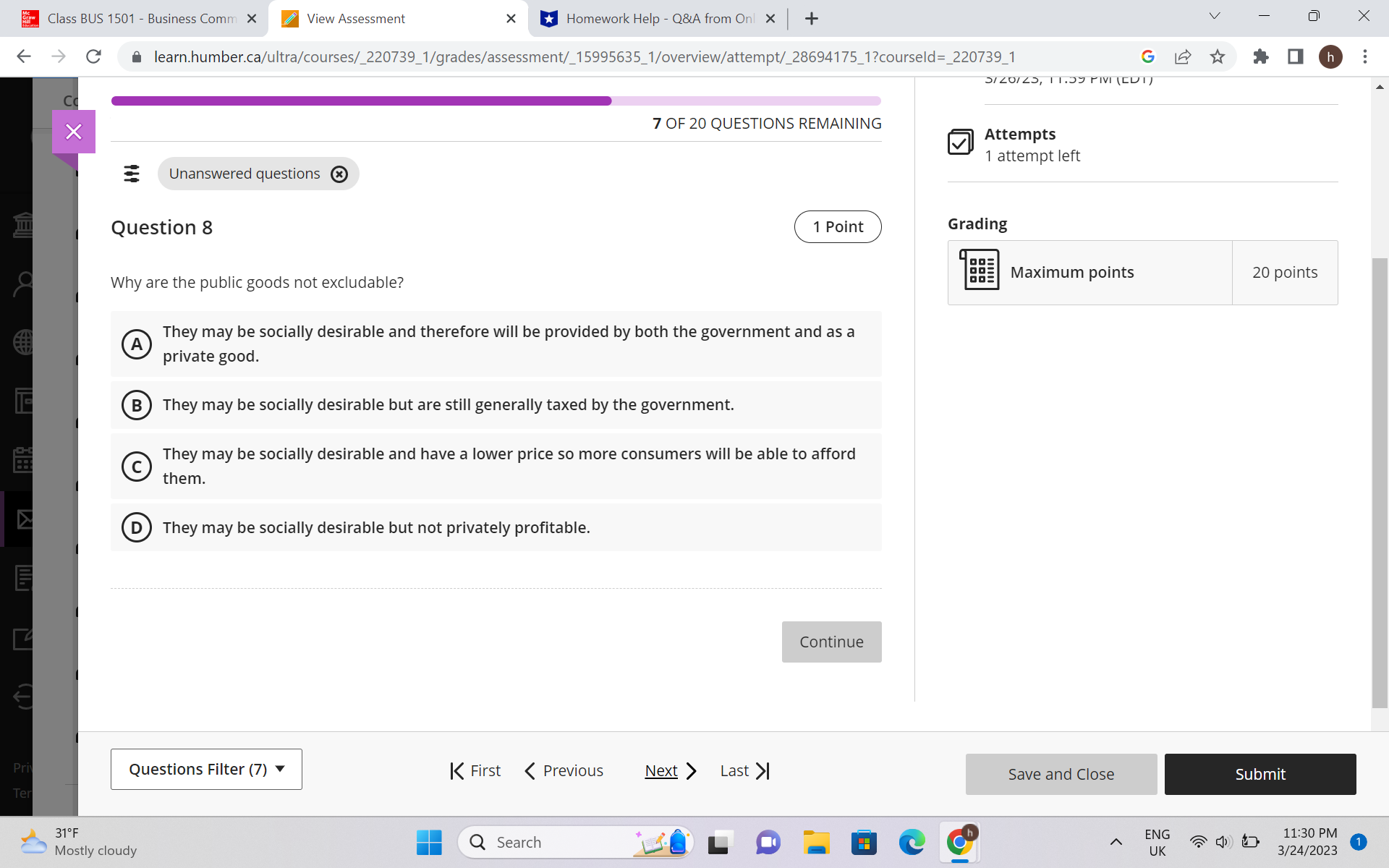
Task: Click the share page icon in address bar
Action: [1183, 56]
